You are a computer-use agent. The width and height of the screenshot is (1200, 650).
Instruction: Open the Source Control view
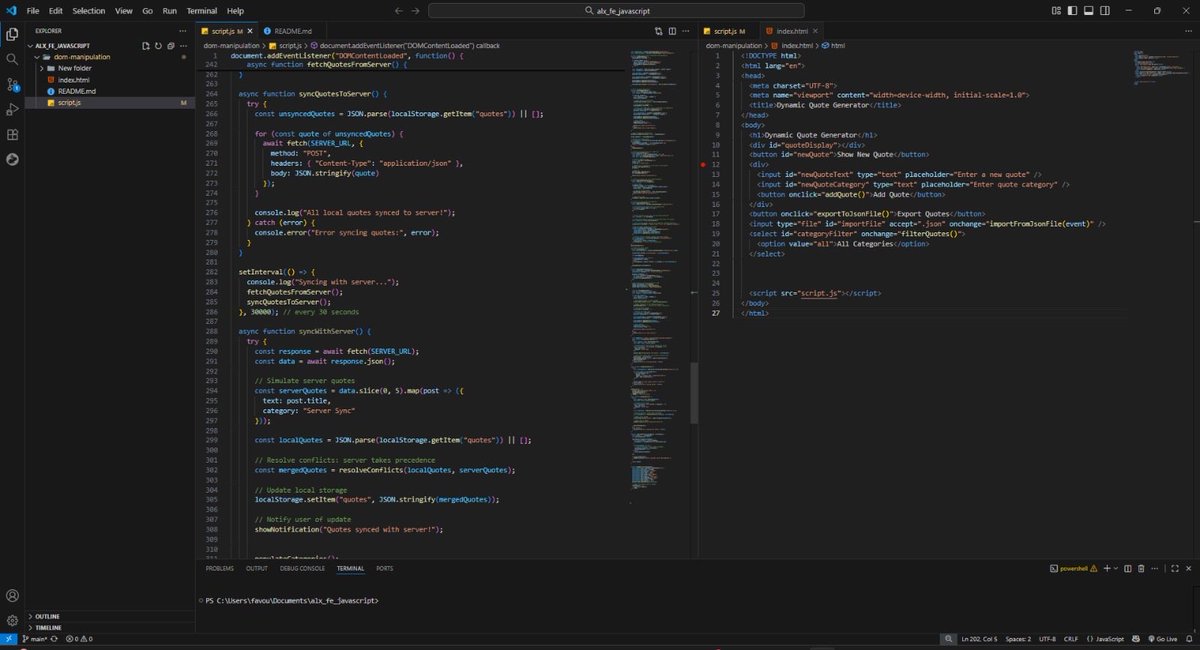(12, 84)
